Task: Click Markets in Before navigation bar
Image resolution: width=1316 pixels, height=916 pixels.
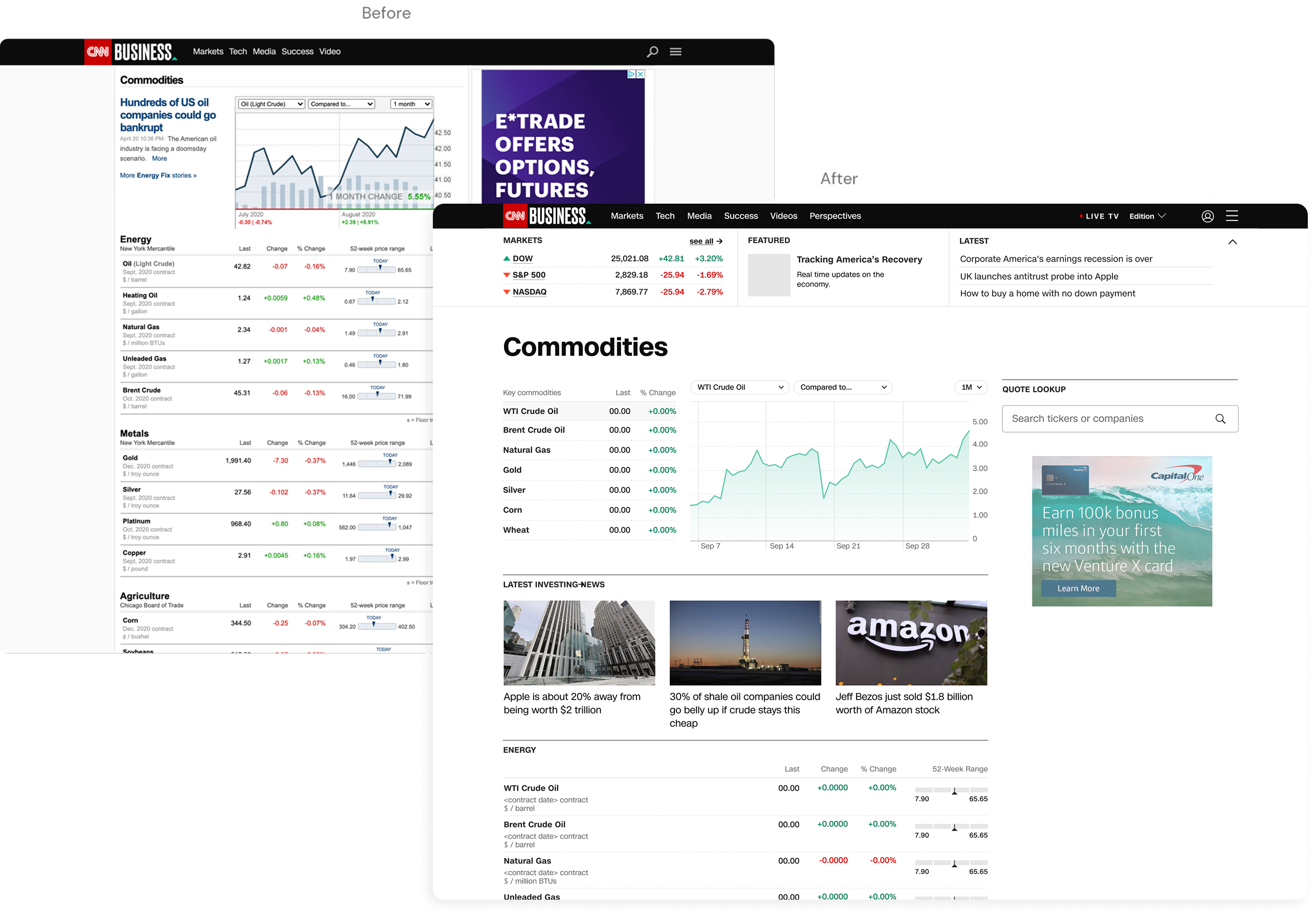Action: pos(208,52)
